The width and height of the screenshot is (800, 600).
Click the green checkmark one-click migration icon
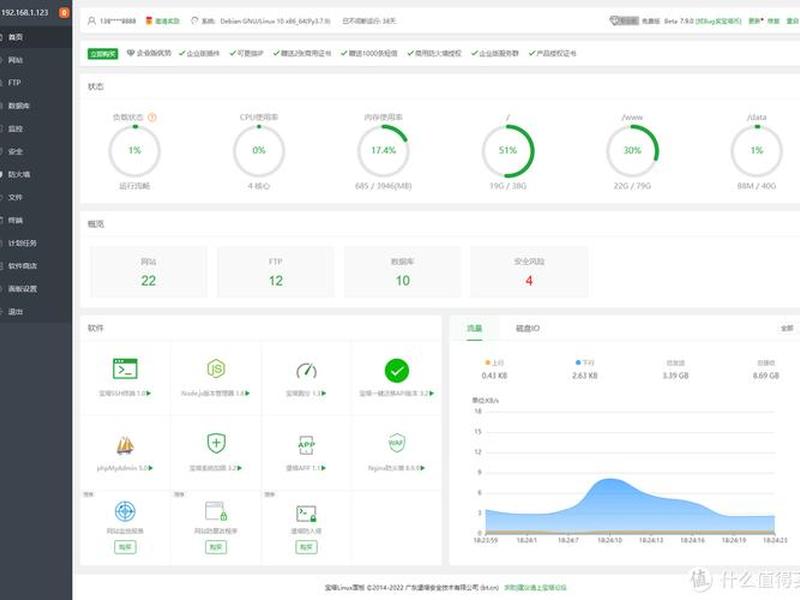tap(396, 370)
